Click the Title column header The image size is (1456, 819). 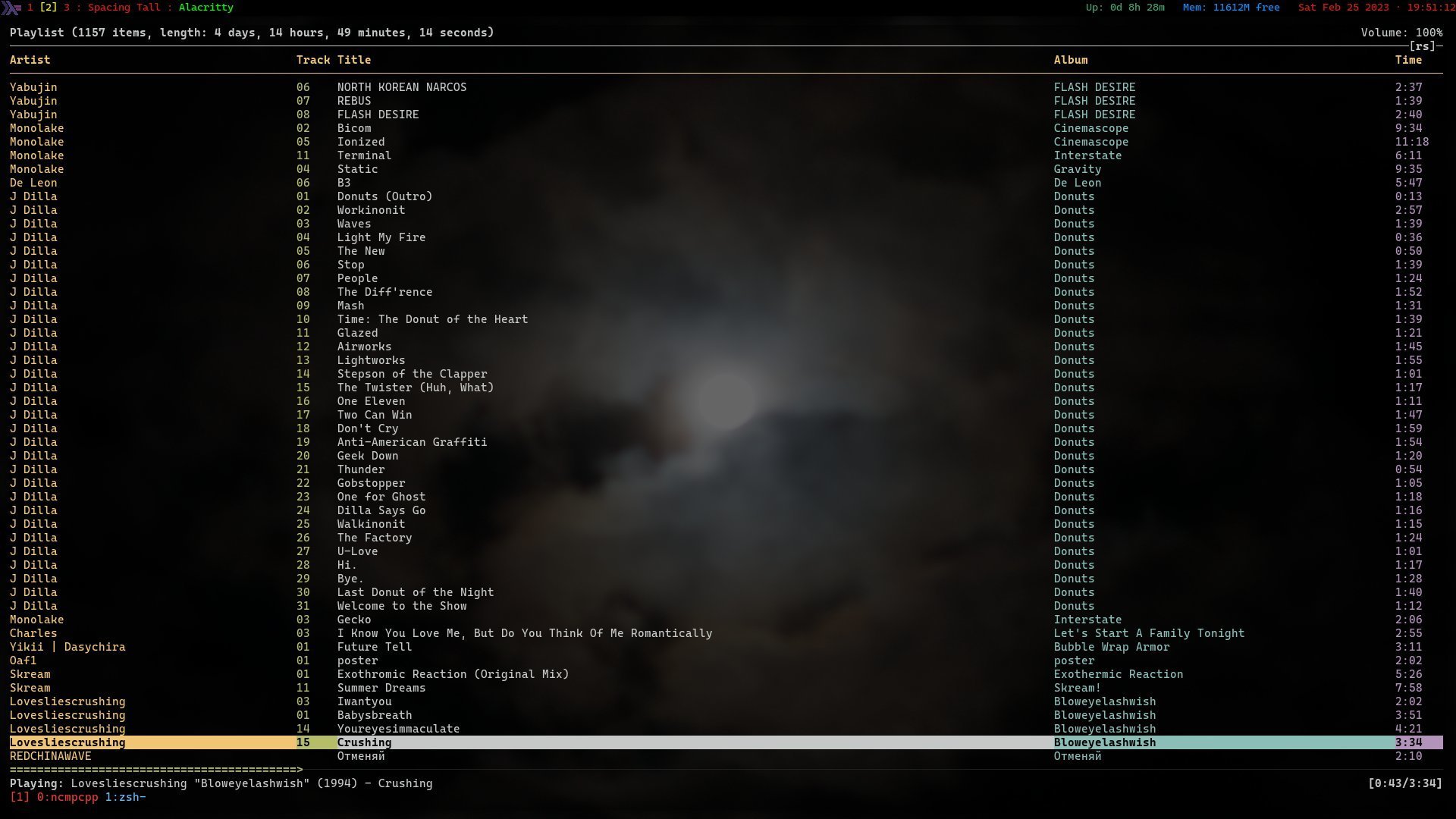tap(354, 60)
